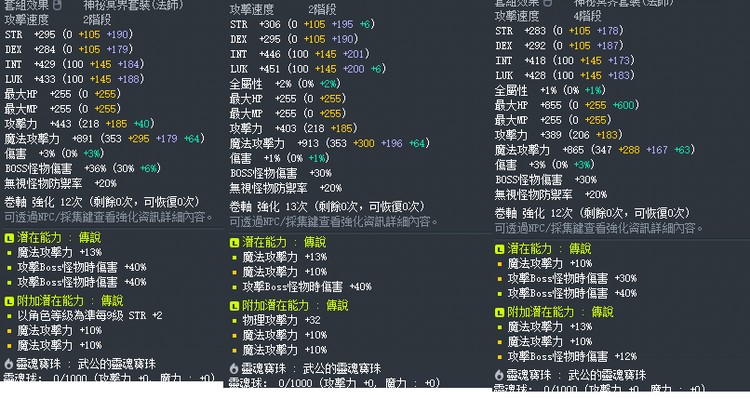Click the L icon beside 潛在能力 in the STR +295 tooltip

[x=9, y=238]
